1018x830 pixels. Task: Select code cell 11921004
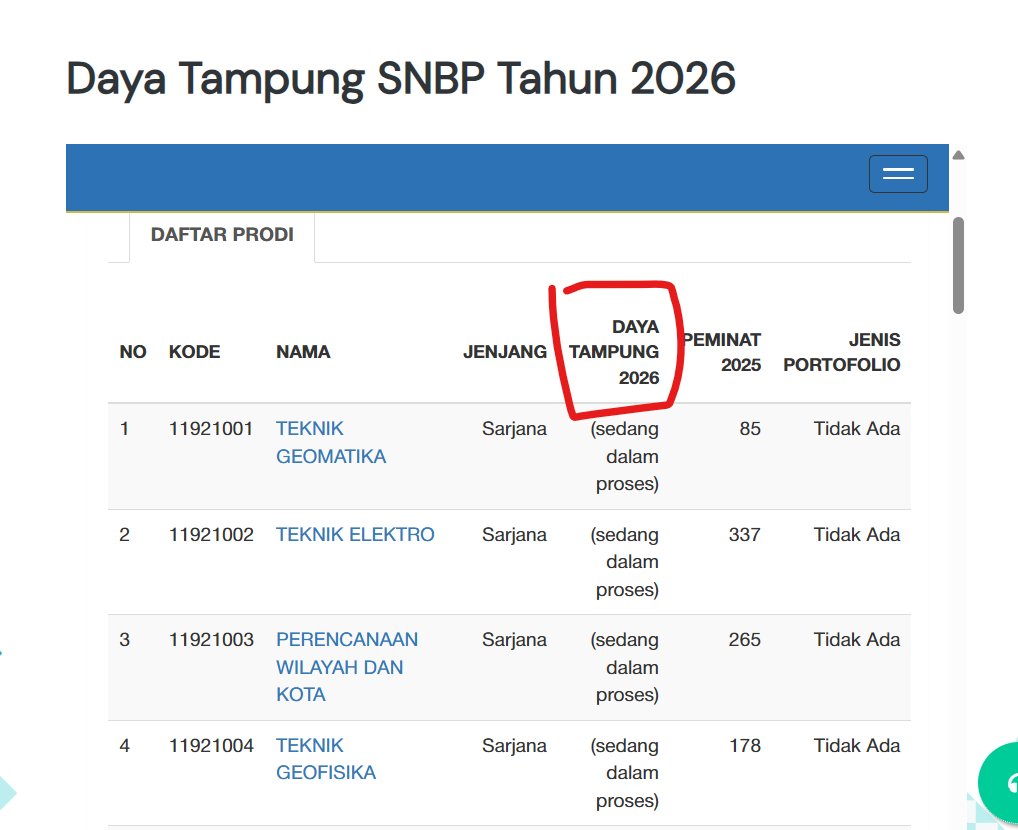tap(211, 746)
